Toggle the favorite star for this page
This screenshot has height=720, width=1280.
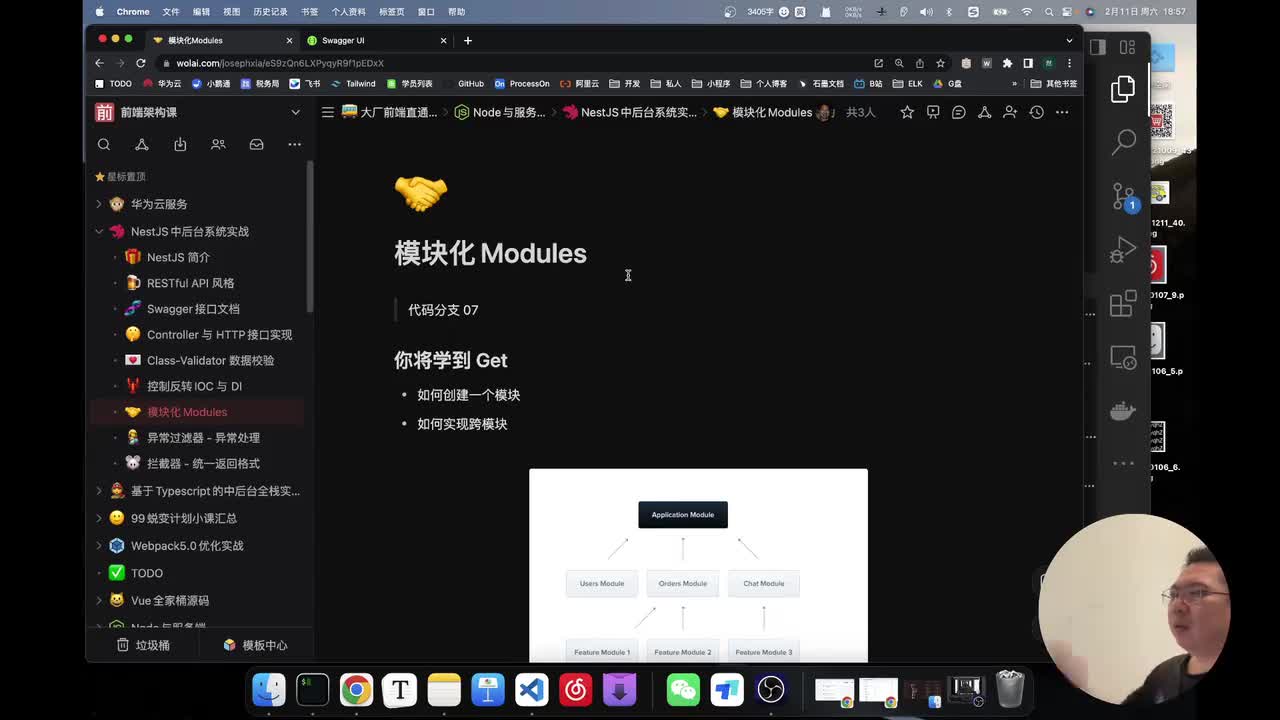click(x=907, y=112)
